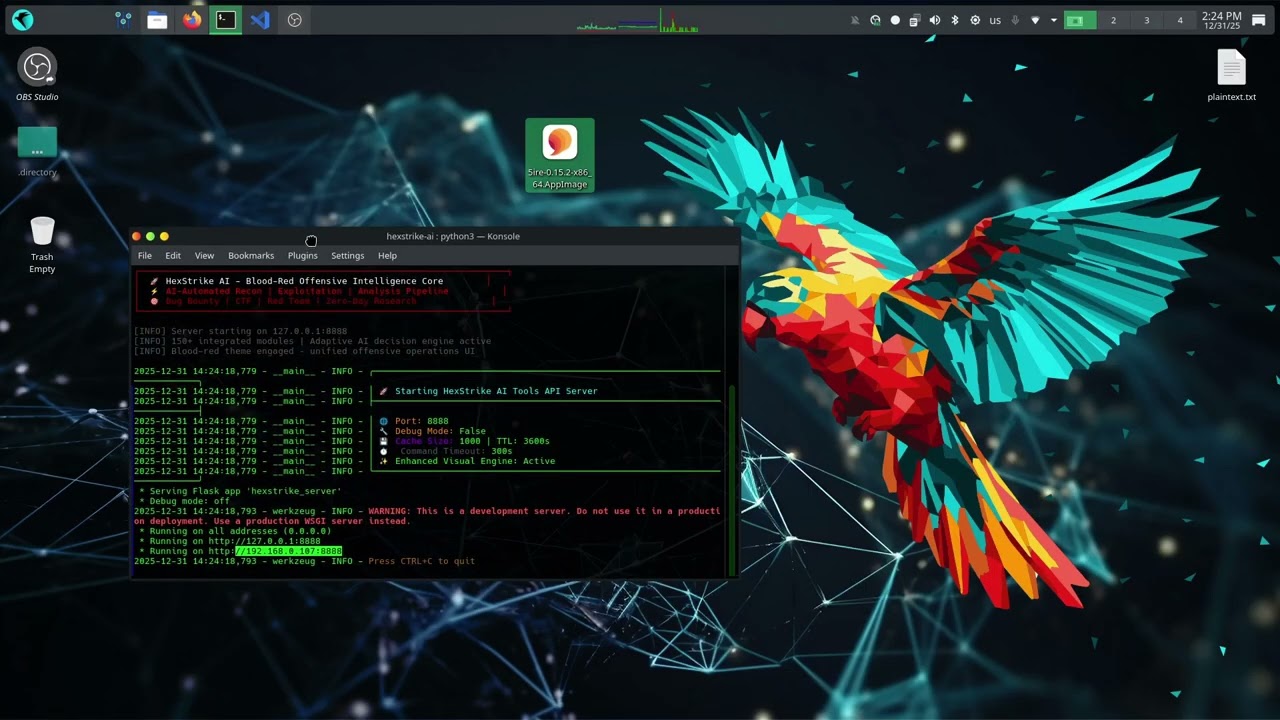Show the desktop using panel's far-right icon

1258,20
